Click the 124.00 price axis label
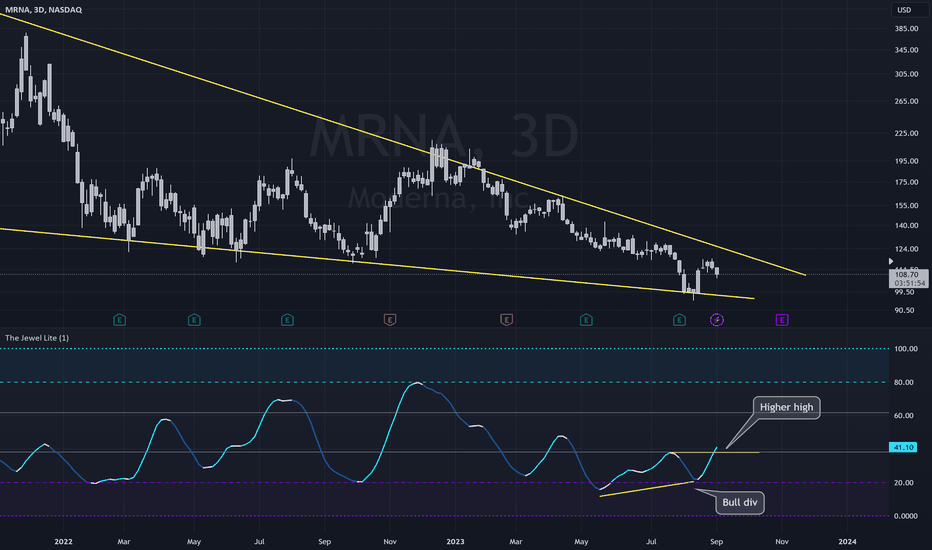Viewport: 932px width, 550px height. click(x=906, y=250)
